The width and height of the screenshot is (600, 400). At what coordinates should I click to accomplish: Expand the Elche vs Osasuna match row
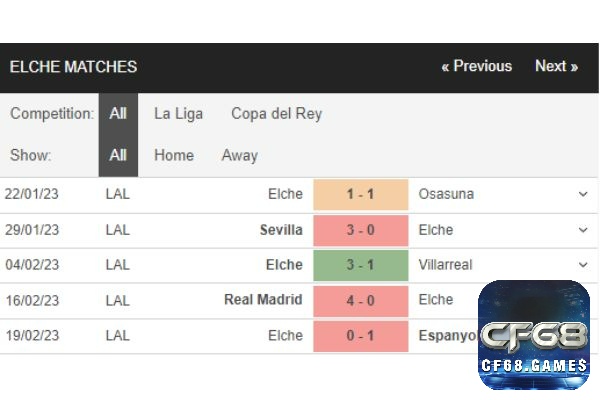coord(583,194)
